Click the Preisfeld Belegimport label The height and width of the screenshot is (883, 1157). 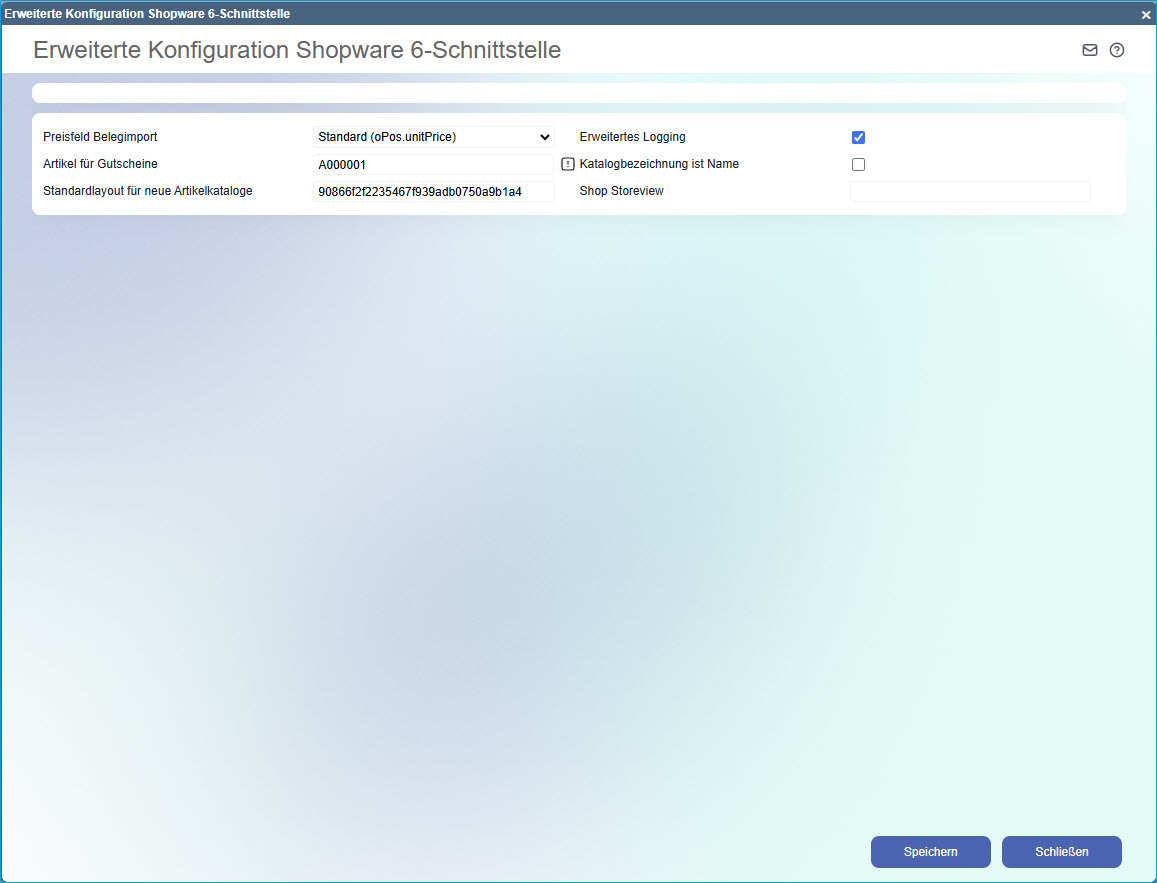(x=100, y=137)
